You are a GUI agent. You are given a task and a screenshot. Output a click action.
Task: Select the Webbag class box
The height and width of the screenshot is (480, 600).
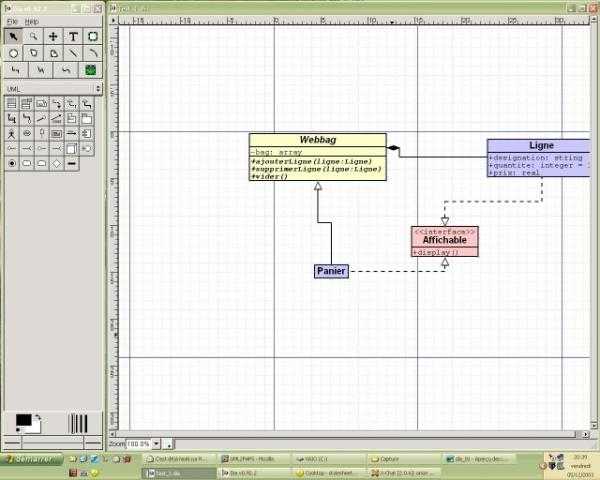pyautogui.click(x=318, y=157)
